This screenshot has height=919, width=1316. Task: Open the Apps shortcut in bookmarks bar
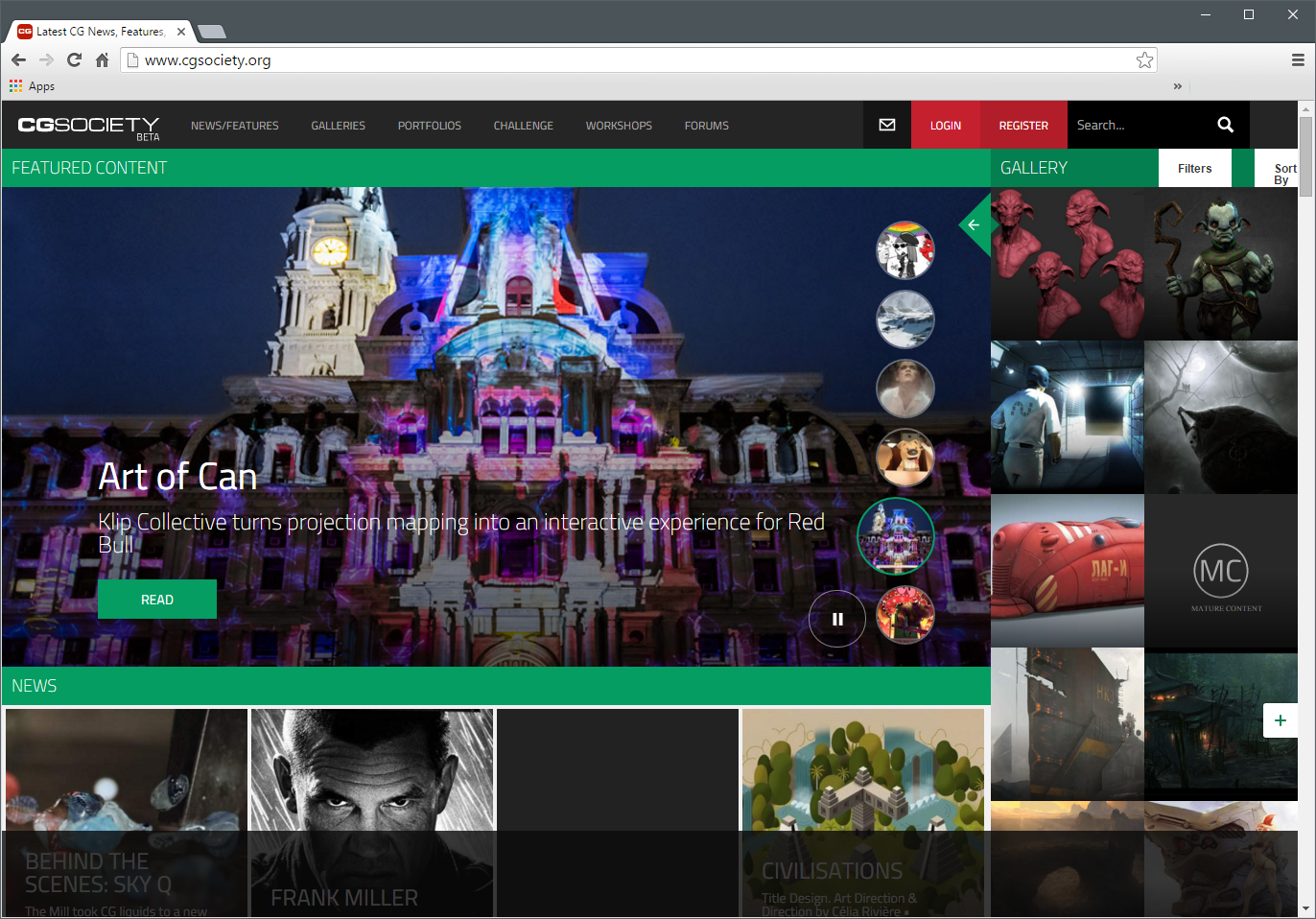(x=32, y=86)
